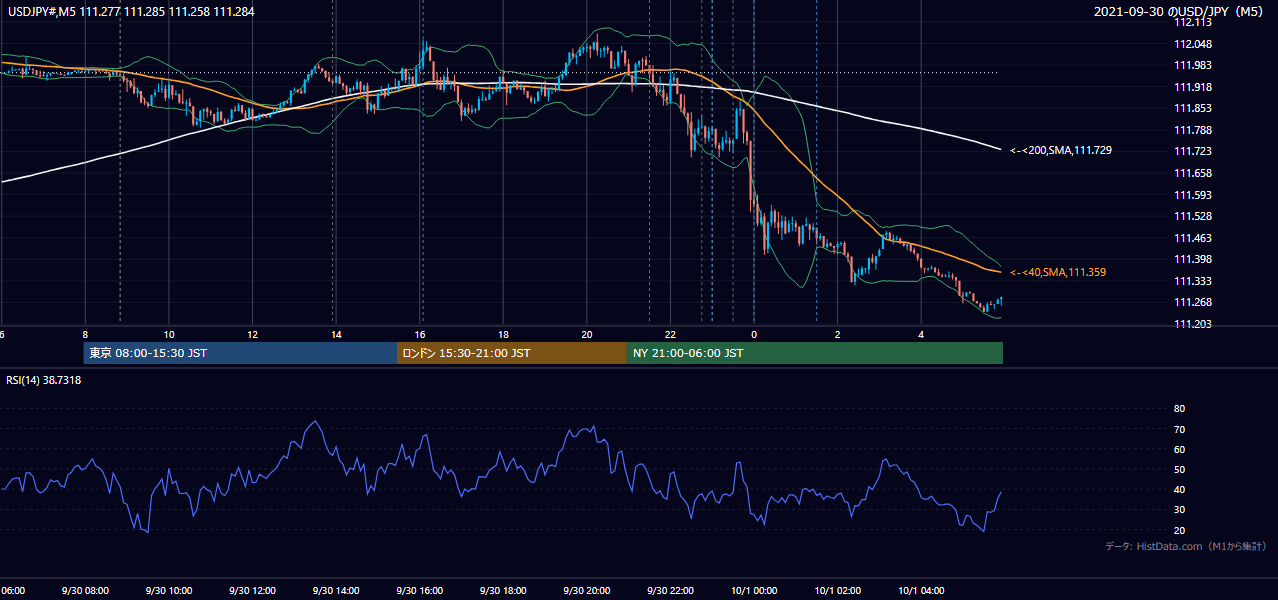Click RSI scale value 80
The height and width of the screenshot is (600, 1278).
click(1179, 409)
